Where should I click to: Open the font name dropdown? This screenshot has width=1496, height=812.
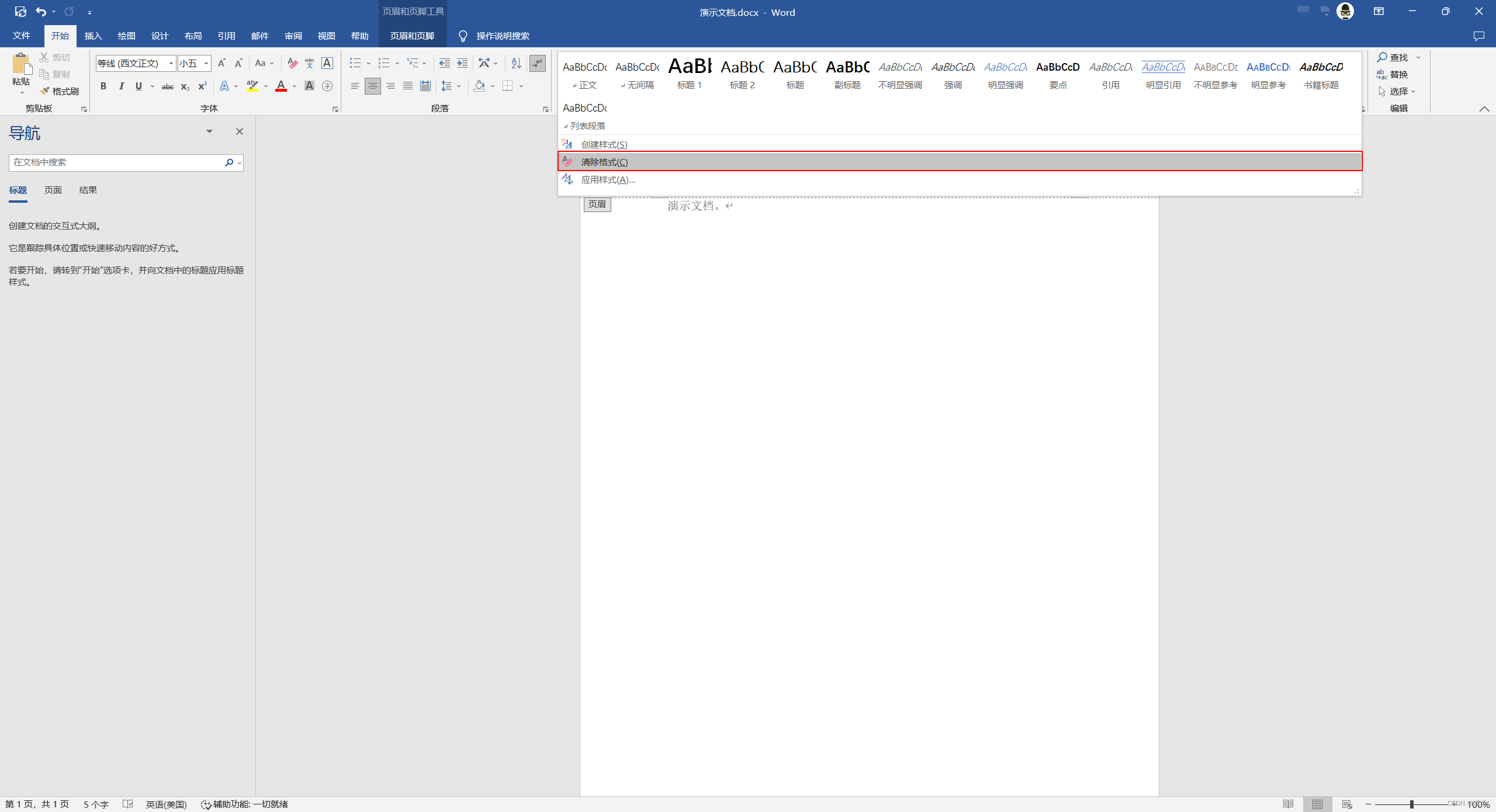pos(171,63)
